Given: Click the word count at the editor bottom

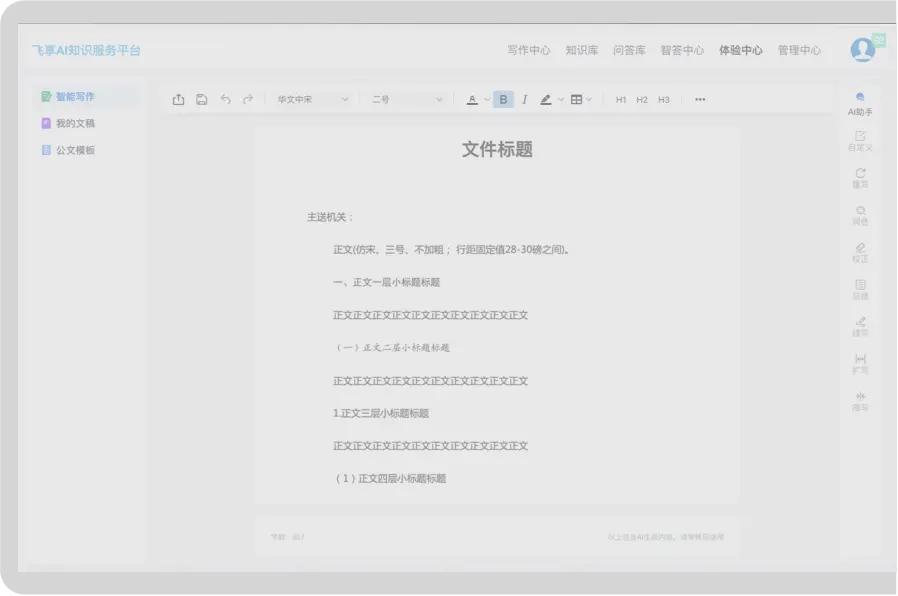Looking at the screenshot, I should pyautogui.click(x=287, y=537).
